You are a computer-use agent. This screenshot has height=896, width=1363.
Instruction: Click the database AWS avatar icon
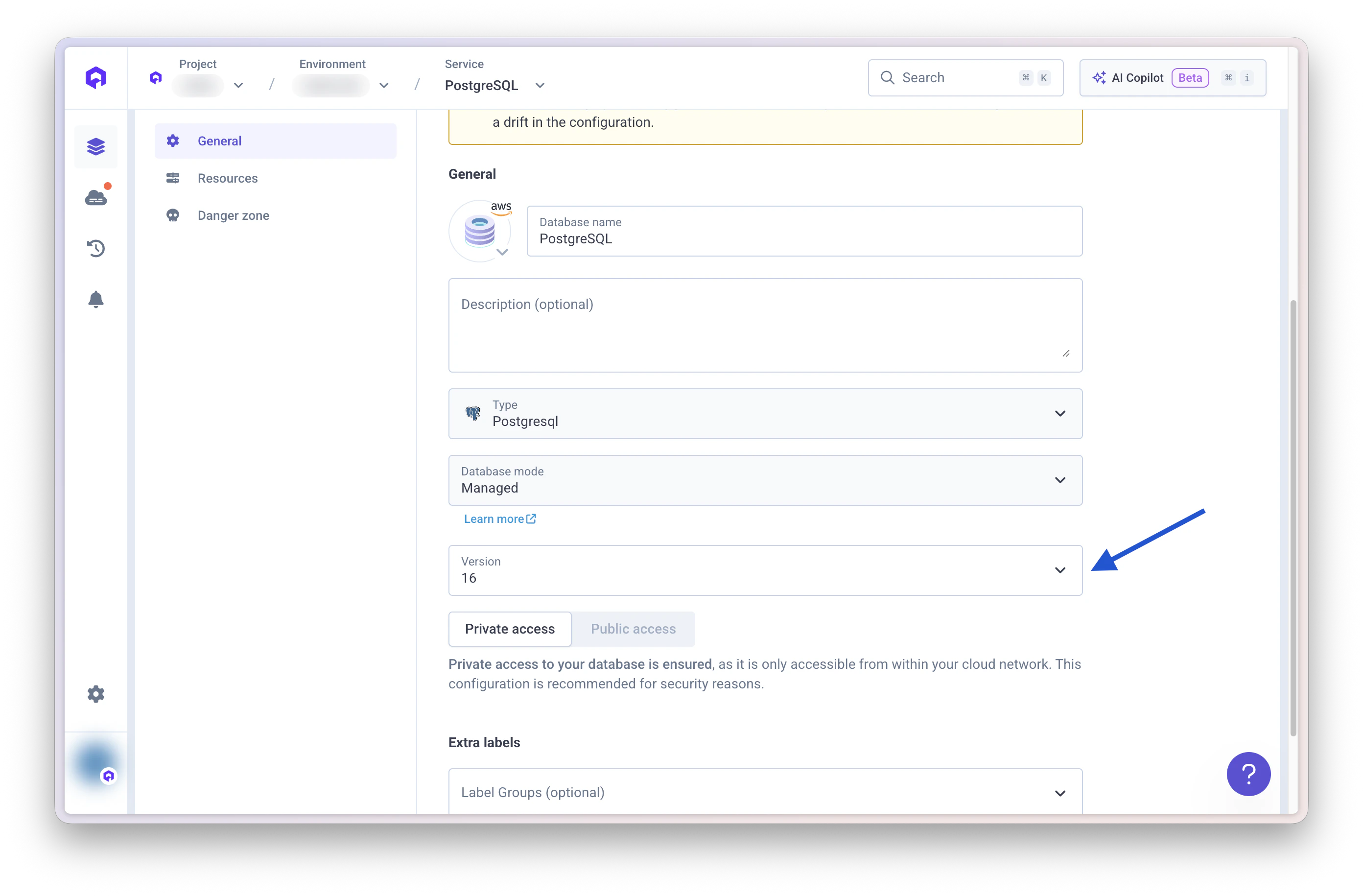tap(480, 231)
